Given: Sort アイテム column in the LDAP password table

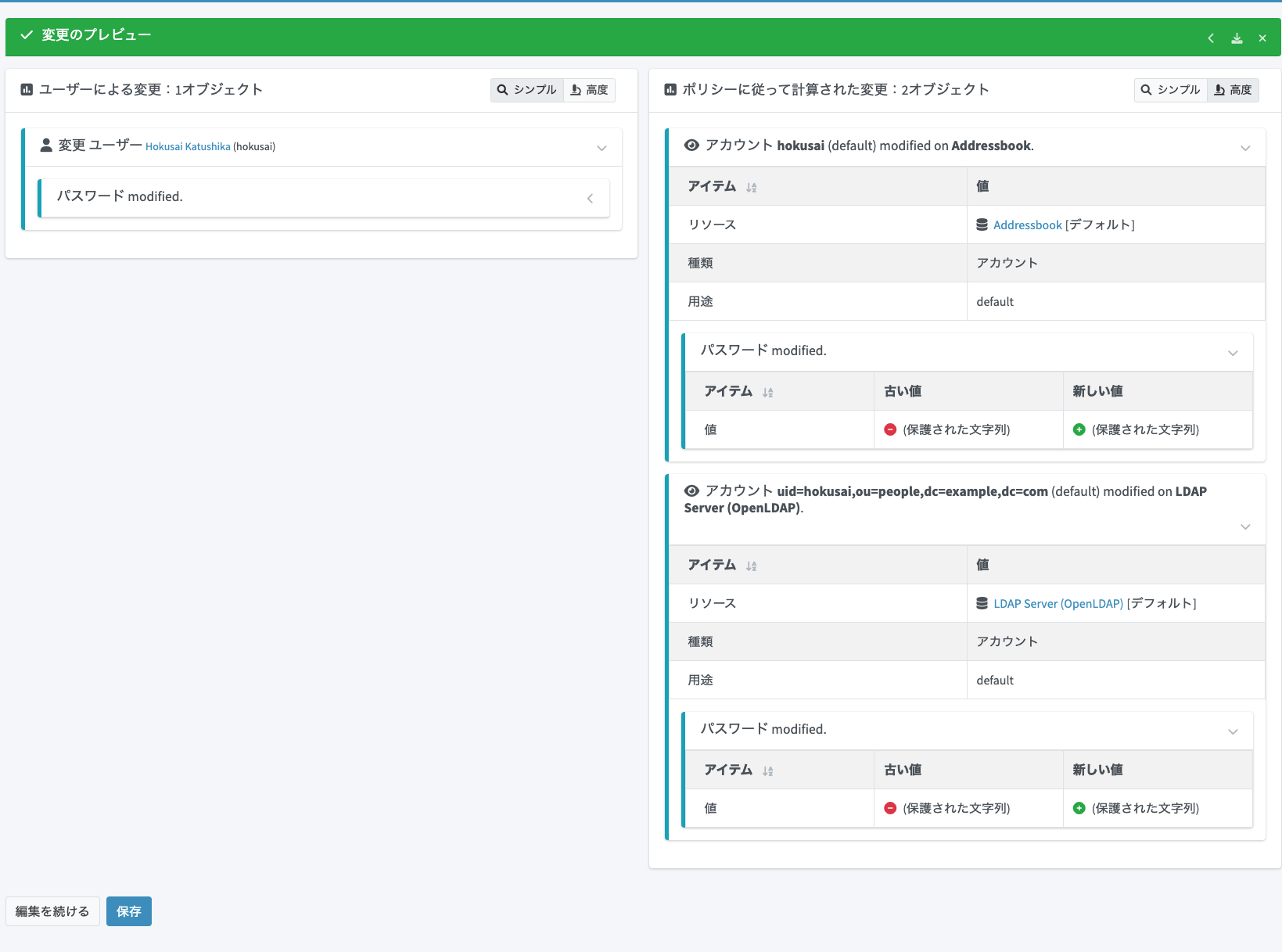Looking at the screenshot, I should point(768,771).
